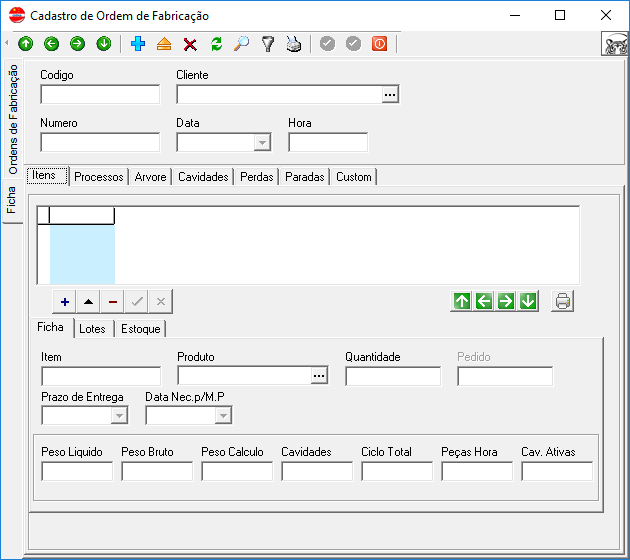Open the Cavidades tab
Image resolution: width=630 pixels, height=560 pixels.
[x=204, y=177]
